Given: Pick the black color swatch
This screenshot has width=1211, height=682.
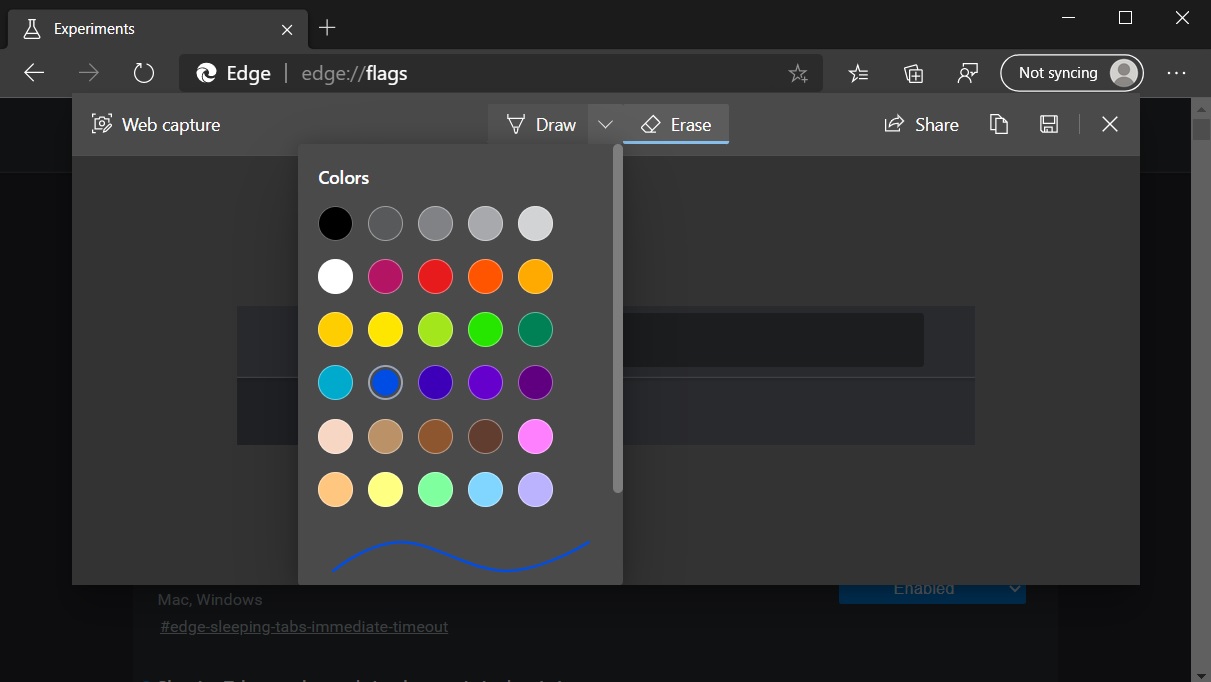Looking at the screenshot, I should point(335,224).
